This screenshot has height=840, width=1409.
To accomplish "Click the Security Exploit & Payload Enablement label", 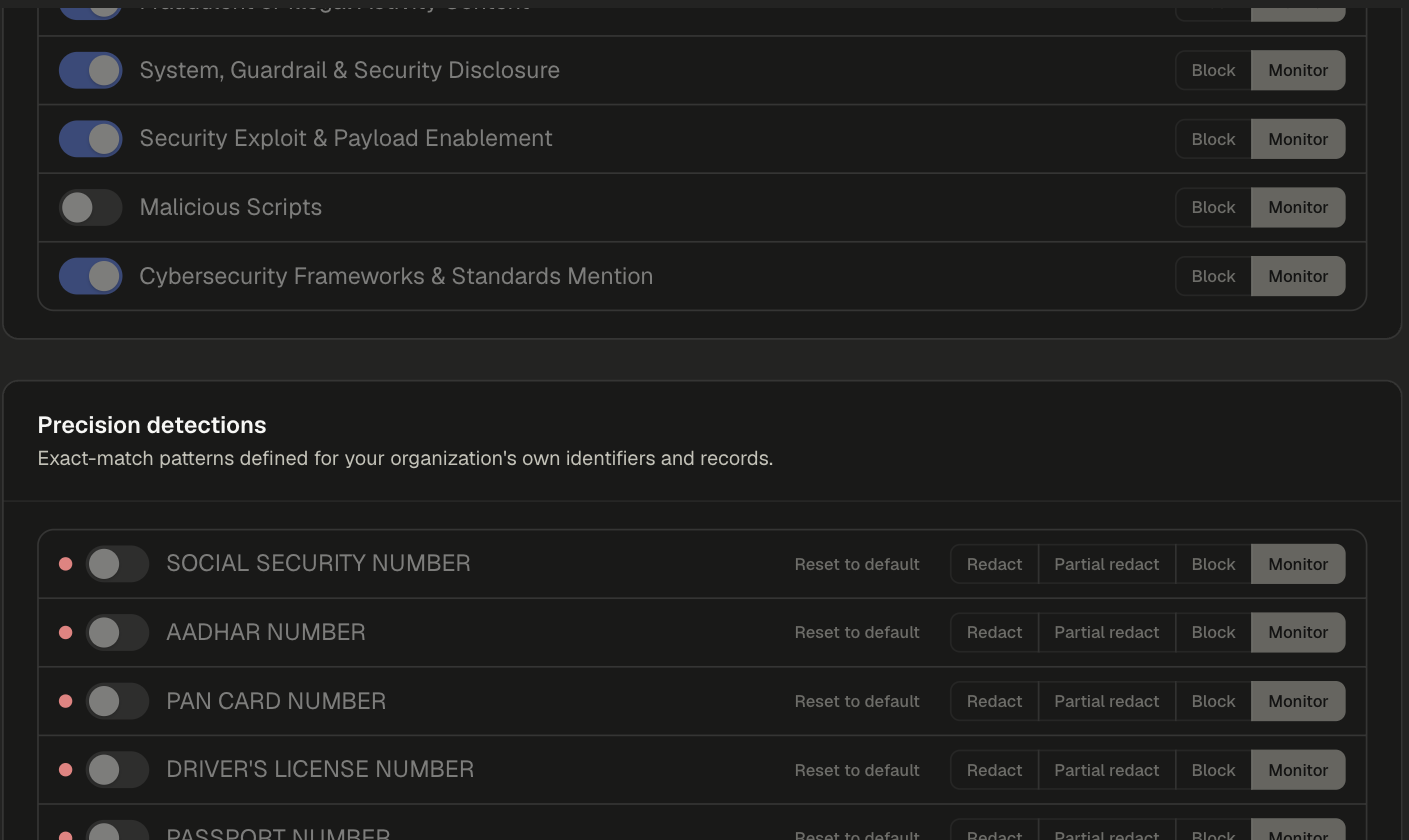I will (346, 139).
